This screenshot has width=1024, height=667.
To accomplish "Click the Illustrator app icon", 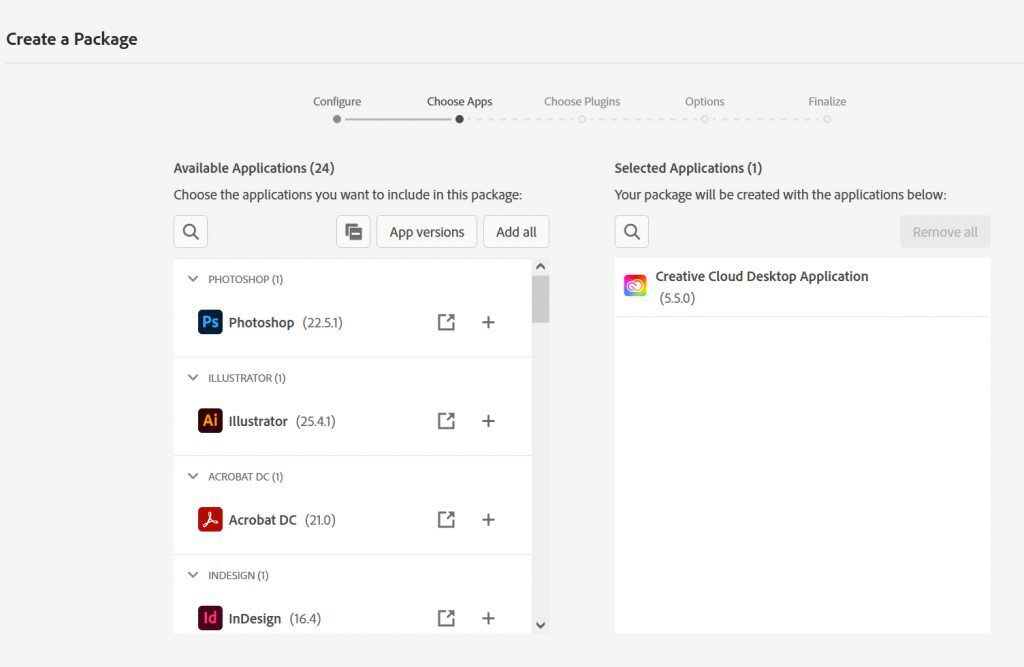I will [209, 421].
